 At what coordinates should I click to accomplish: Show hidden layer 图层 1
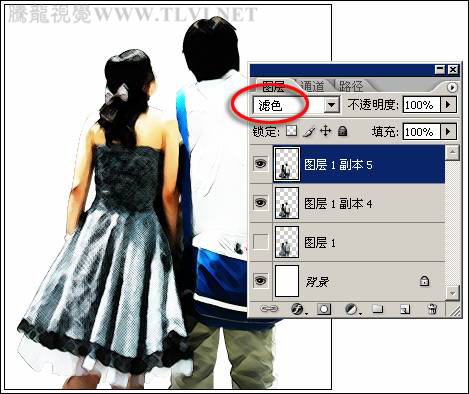click(261, 241)
